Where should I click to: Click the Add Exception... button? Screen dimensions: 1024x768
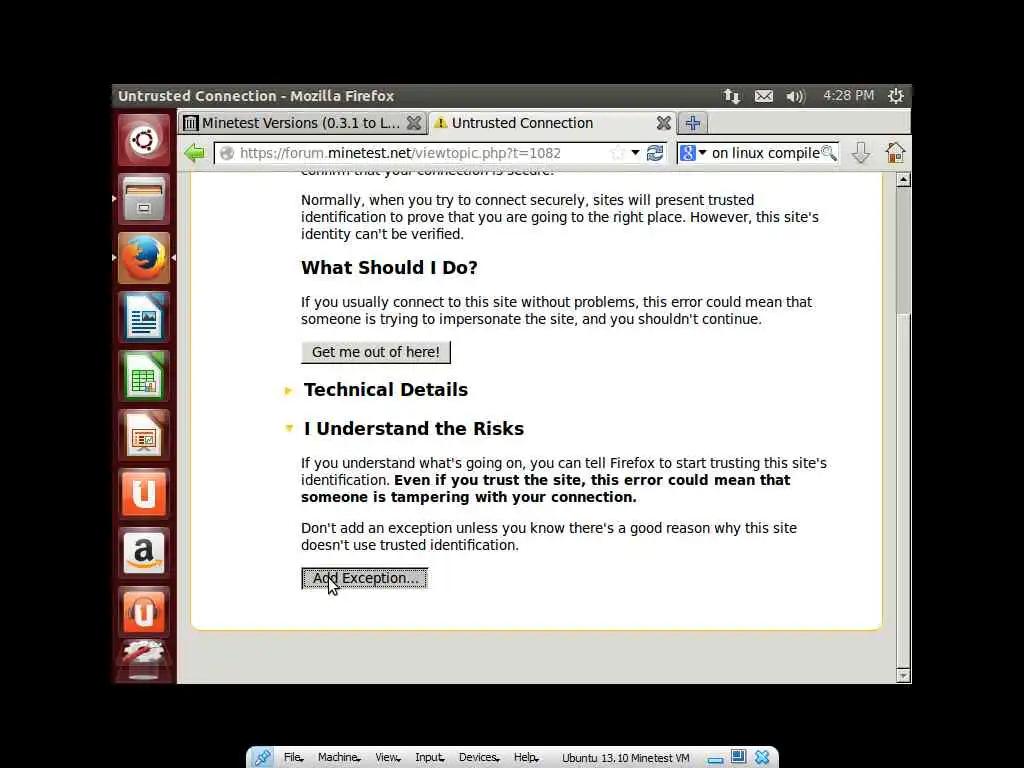364,578
